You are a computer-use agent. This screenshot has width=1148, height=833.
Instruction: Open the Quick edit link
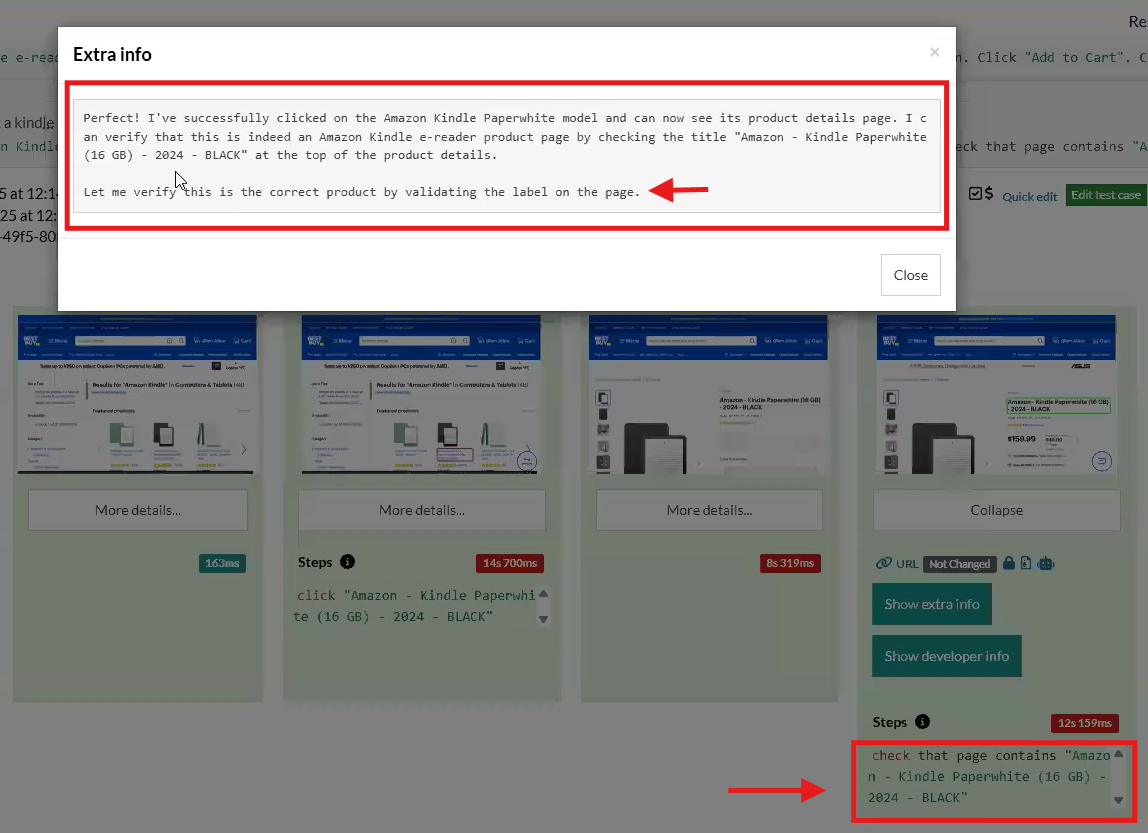tap(1029, 196)
